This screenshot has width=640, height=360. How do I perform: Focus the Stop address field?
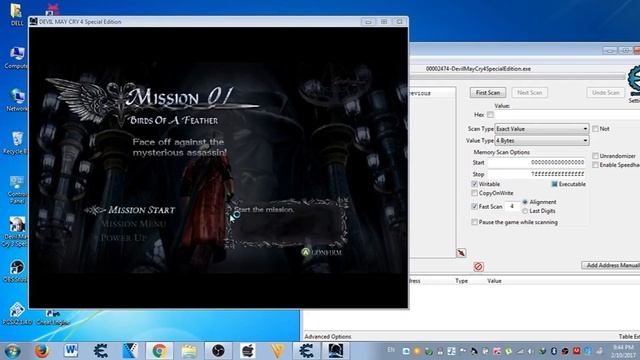[536, 174]
